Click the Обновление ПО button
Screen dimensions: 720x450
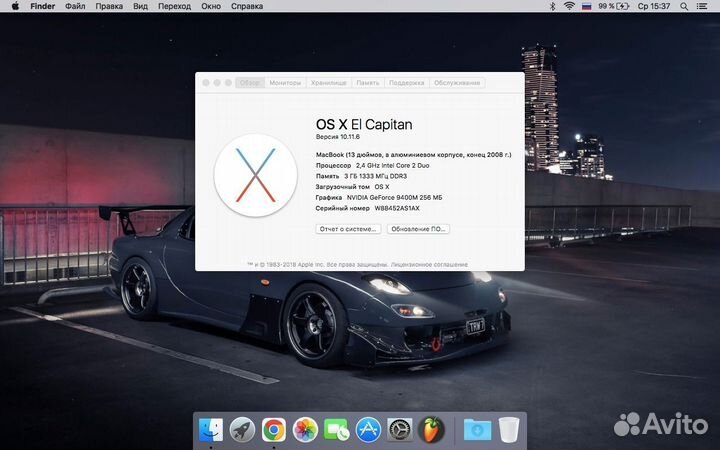coord(418,229)
